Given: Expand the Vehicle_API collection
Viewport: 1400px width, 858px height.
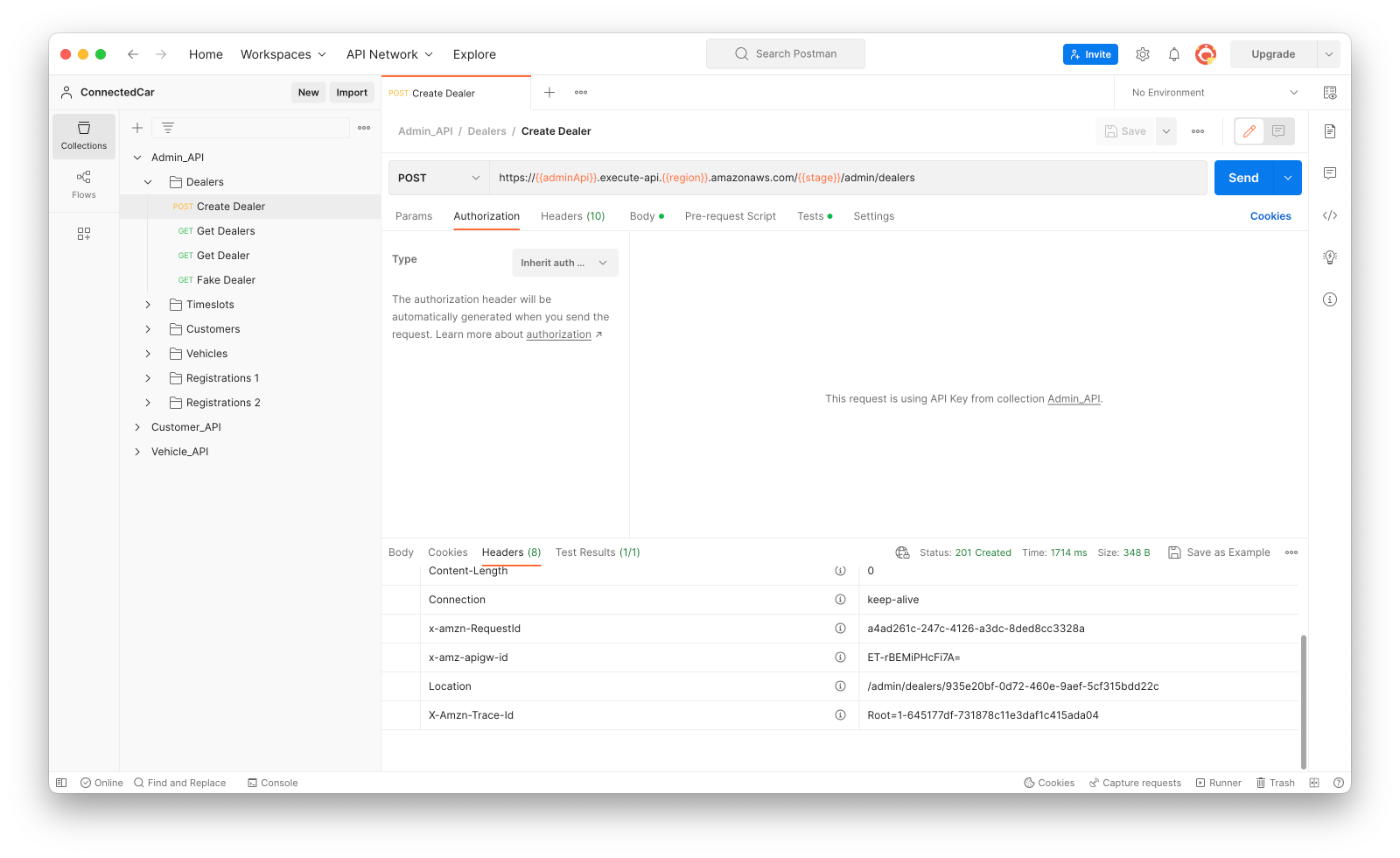Looking at the screenshot, I should click(x=137, y=452).
